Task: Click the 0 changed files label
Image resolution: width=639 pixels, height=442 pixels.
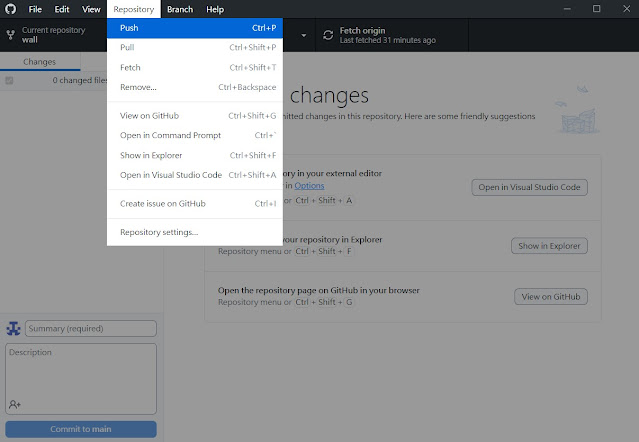Action: 79,80
